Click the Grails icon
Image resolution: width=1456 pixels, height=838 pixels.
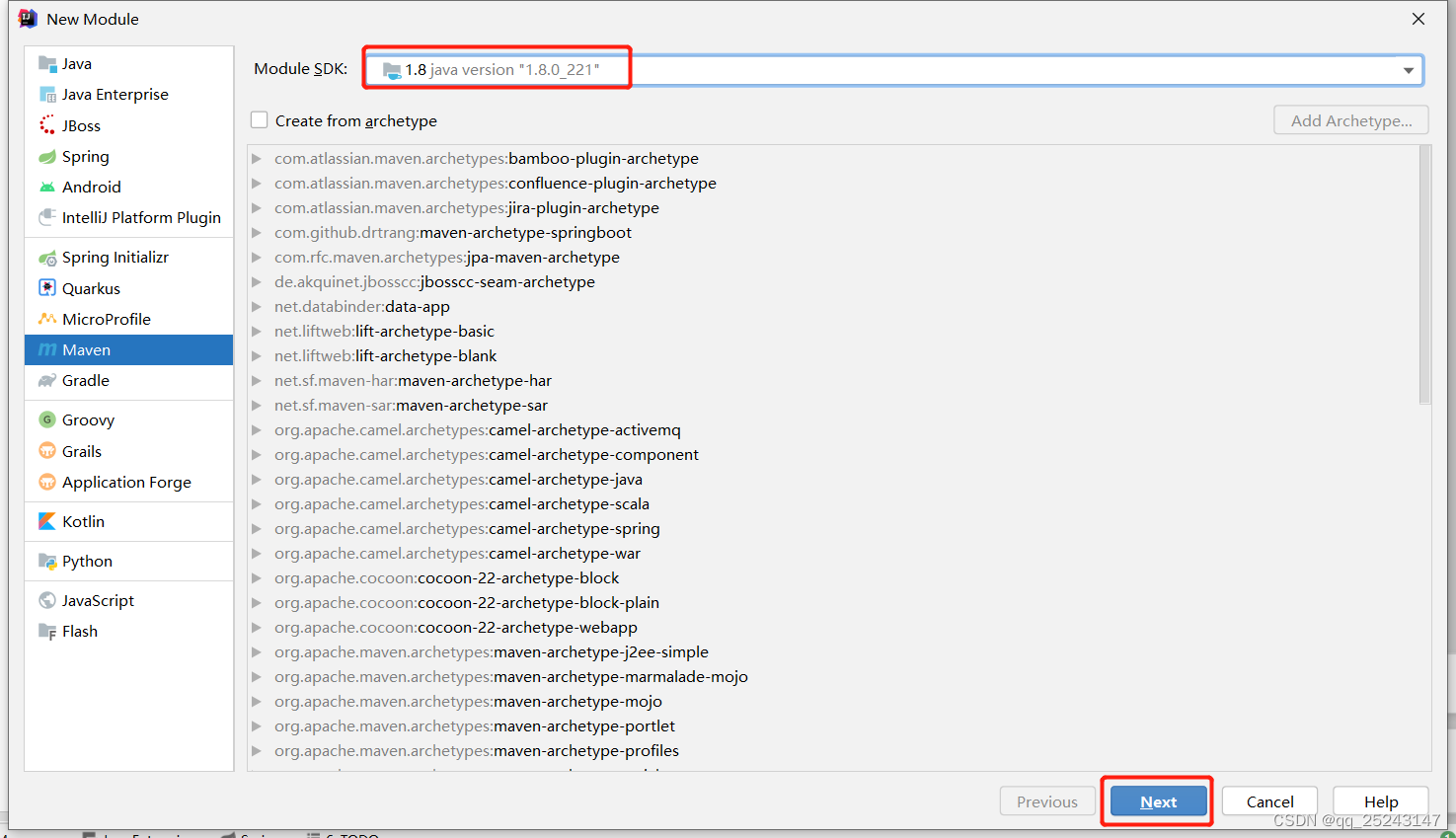click(47, 451)
